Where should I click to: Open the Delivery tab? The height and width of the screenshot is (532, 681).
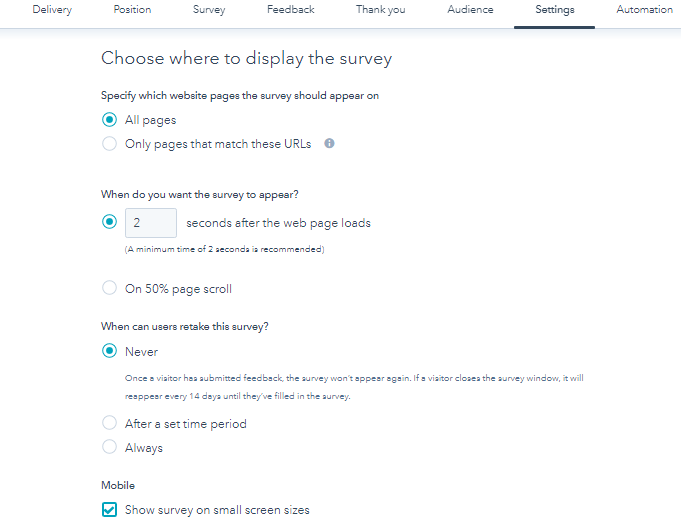(x=52, y=10)
